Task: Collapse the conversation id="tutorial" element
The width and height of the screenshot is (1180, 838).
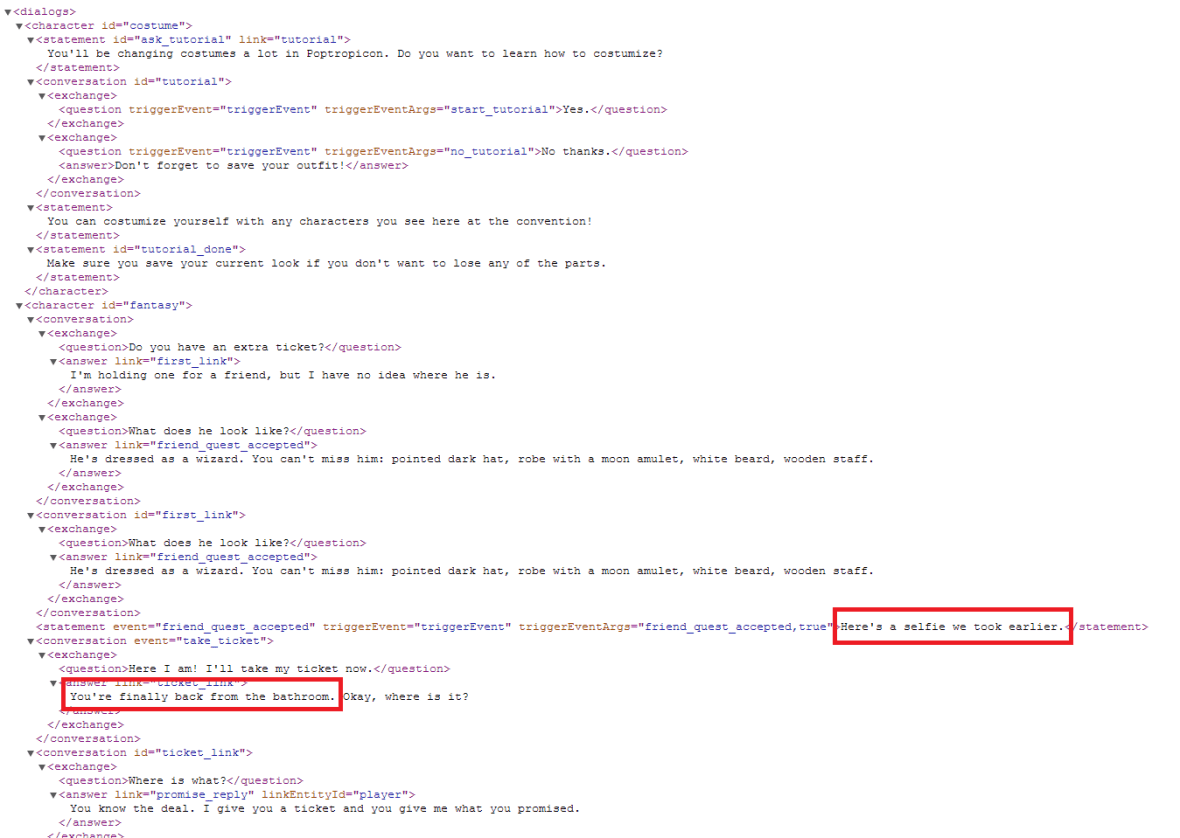Action: click(33, 81)
